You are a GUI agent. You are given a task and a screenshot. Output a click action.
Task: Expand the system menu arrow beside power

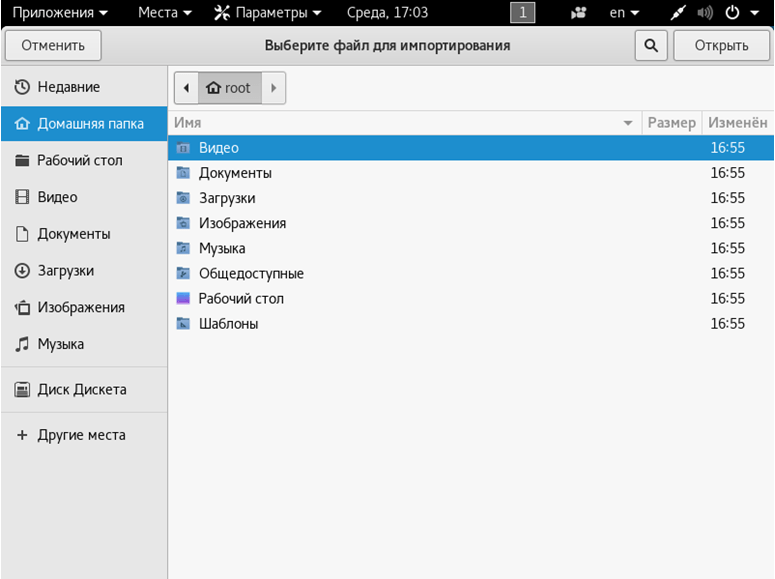754,13
